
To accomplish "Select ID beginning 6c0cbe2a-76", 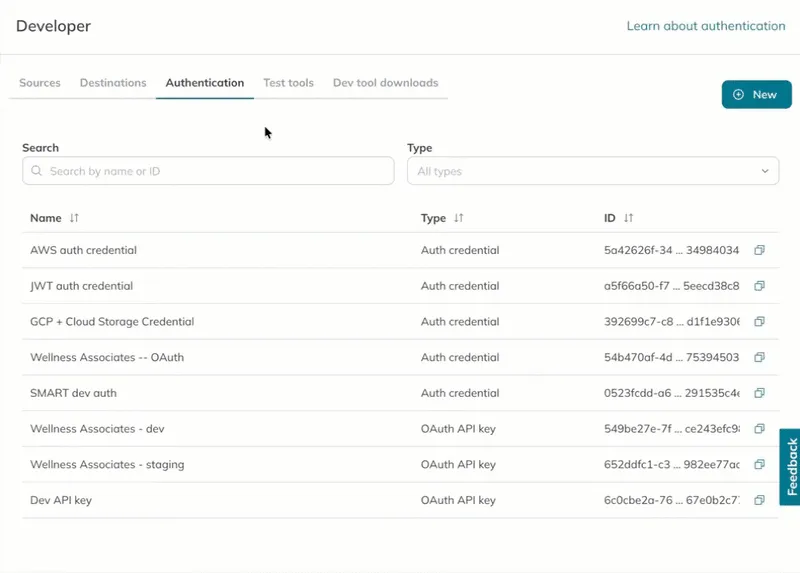I will pyautogui.click(x=671, y=500).
